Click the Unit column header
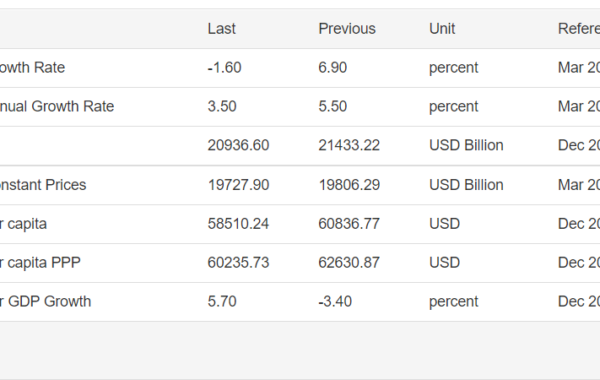 (442, 29)
